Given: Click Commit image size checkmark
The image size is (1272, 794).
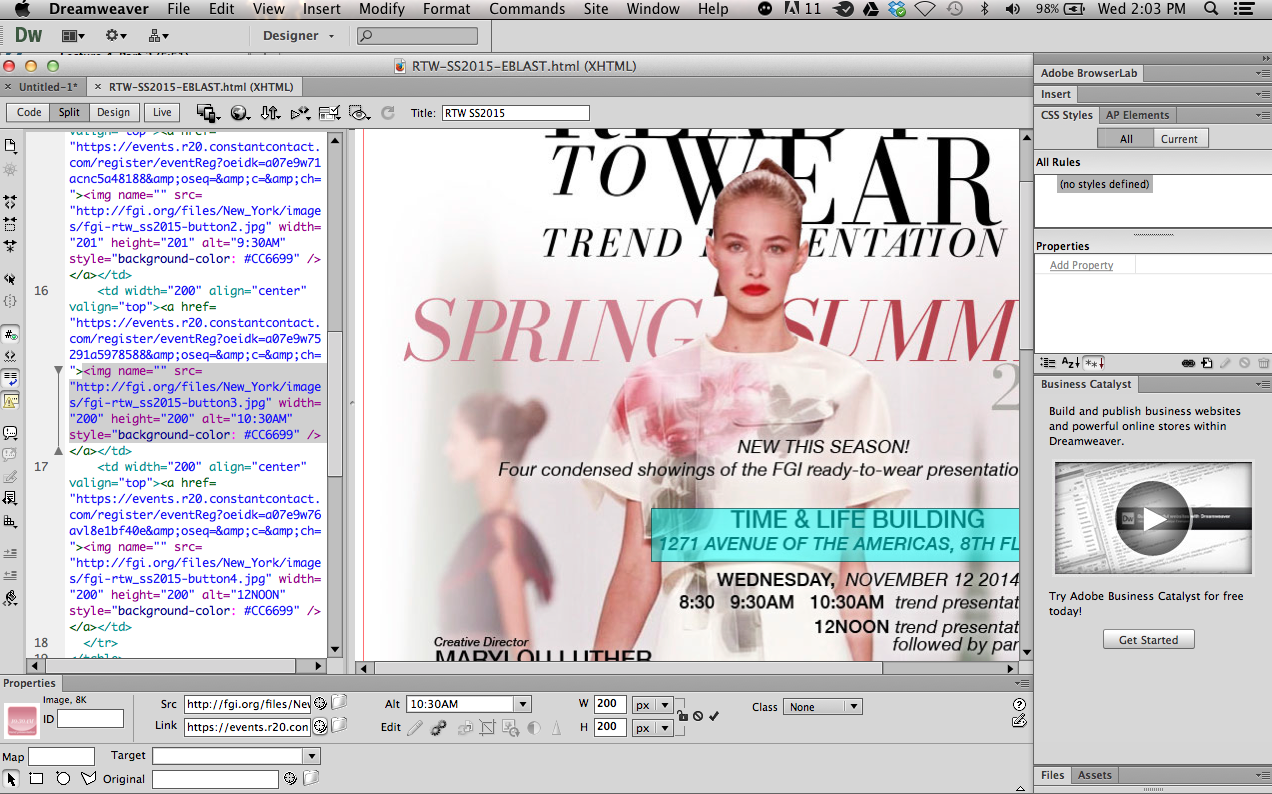Looking at the screenshot, I should click(714, 716).
